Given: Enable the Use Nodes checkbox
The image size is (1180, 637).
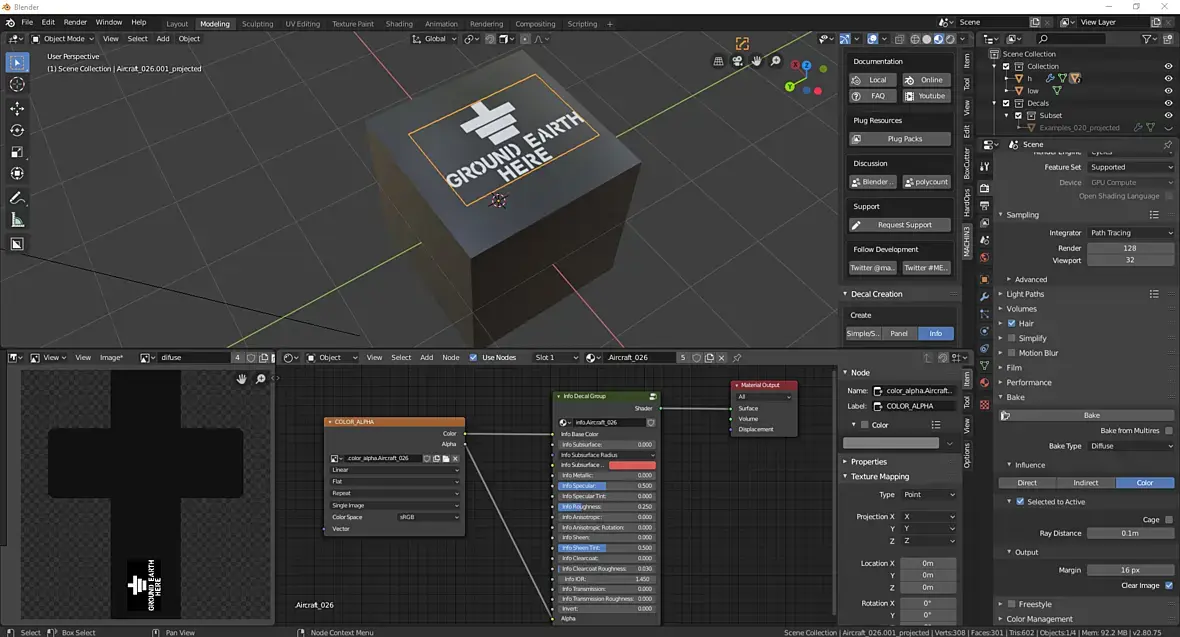Looking at the screenshot, I should 474,358.
